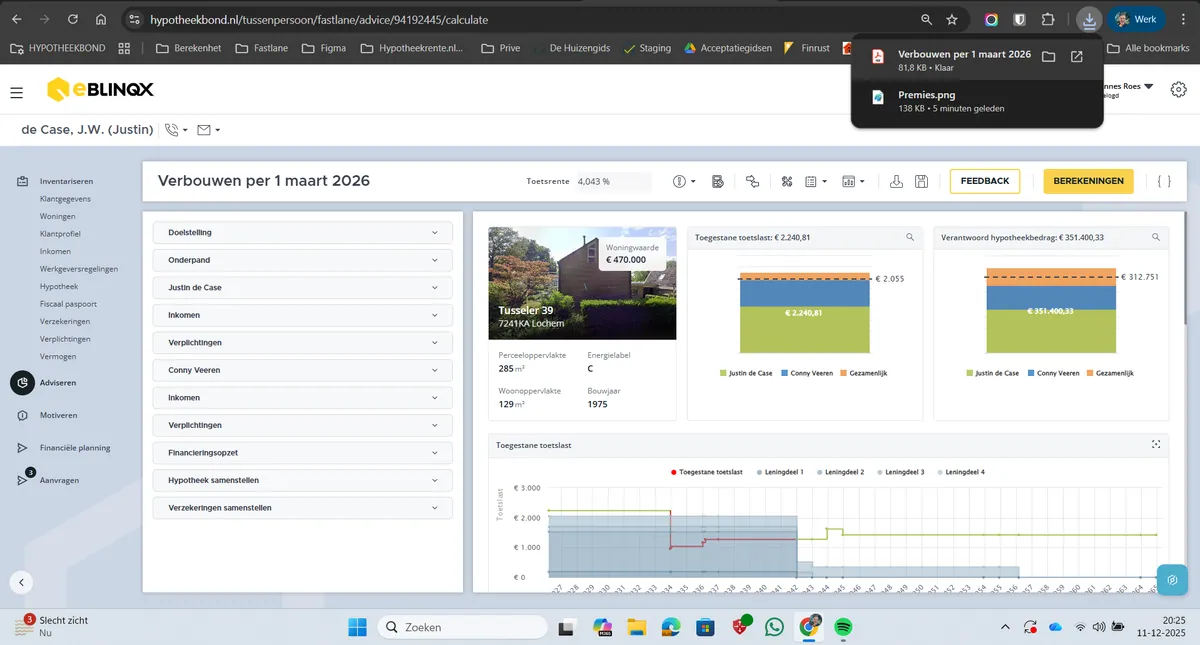Click the Toetsrente input field
The height and width of the screenshot is (645, 1200).
tap(613, 182)
